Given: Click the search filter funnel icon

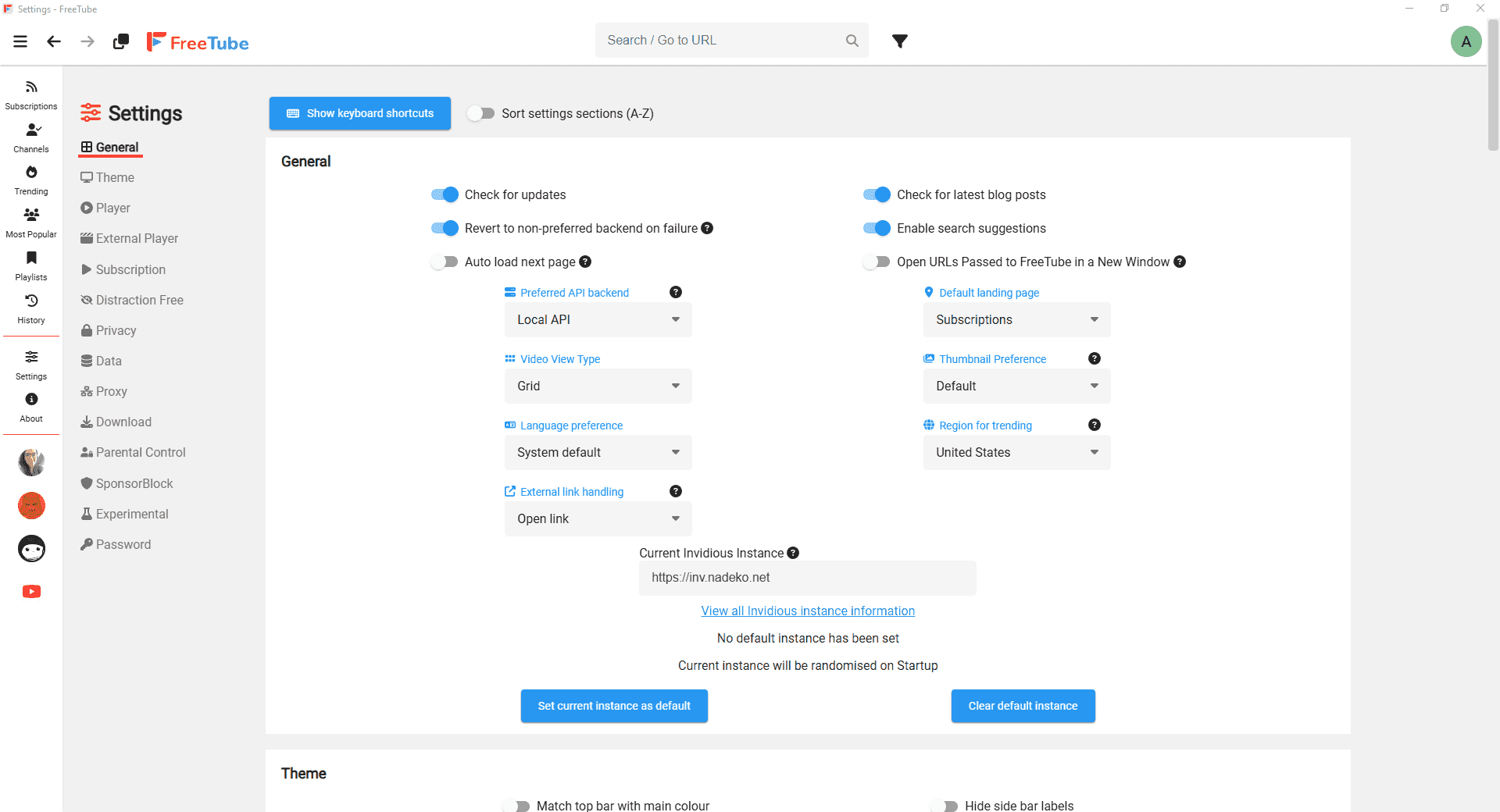Looking at the screenshot, I should click(900, 41).
